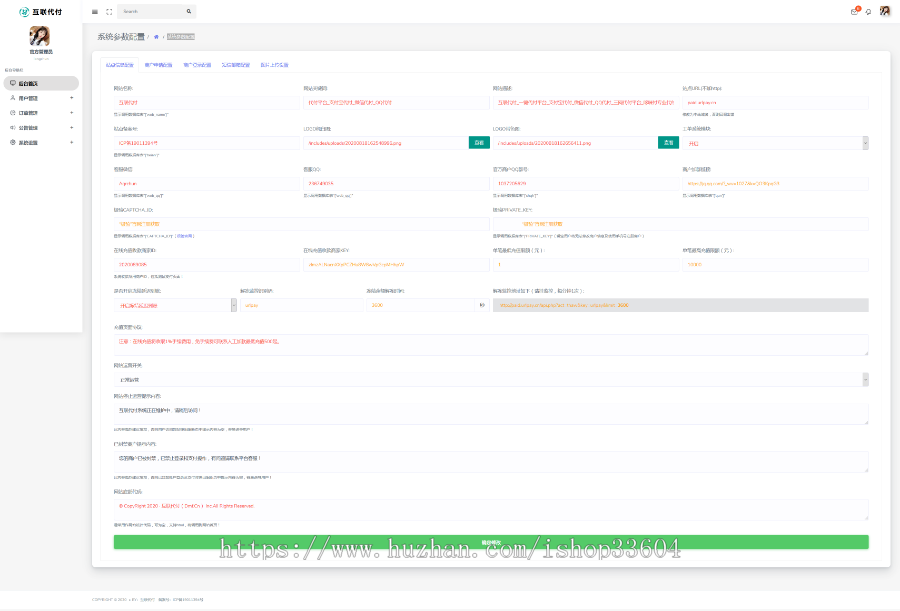The image size is (900, 611).
Task: Click the green upload button beside LOGO field
Action: coord(667,143)
